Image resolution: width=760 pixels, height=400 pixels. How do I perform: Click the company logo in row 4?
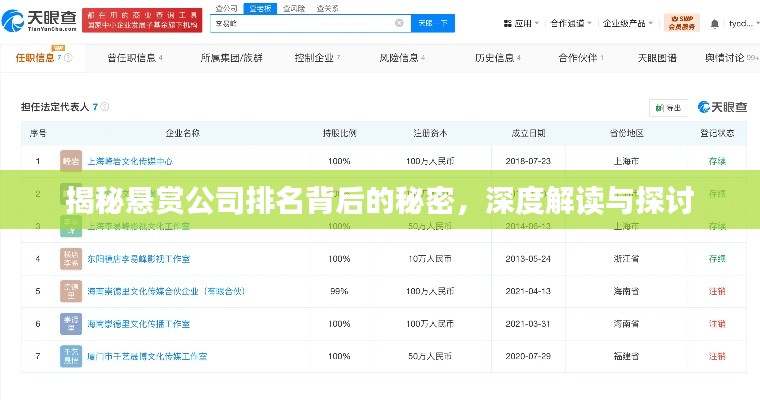coord(71,258)
